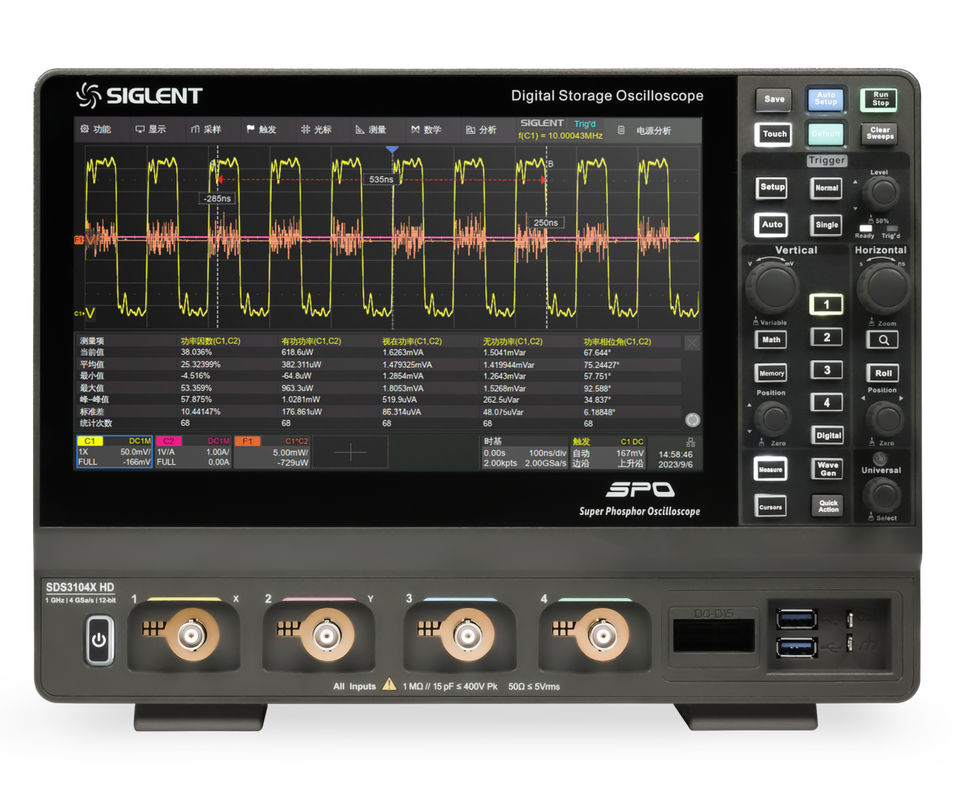This screenshot has width=960, height=790.
Task: Push the Zoom magnifier button
Action: (883, 340)
